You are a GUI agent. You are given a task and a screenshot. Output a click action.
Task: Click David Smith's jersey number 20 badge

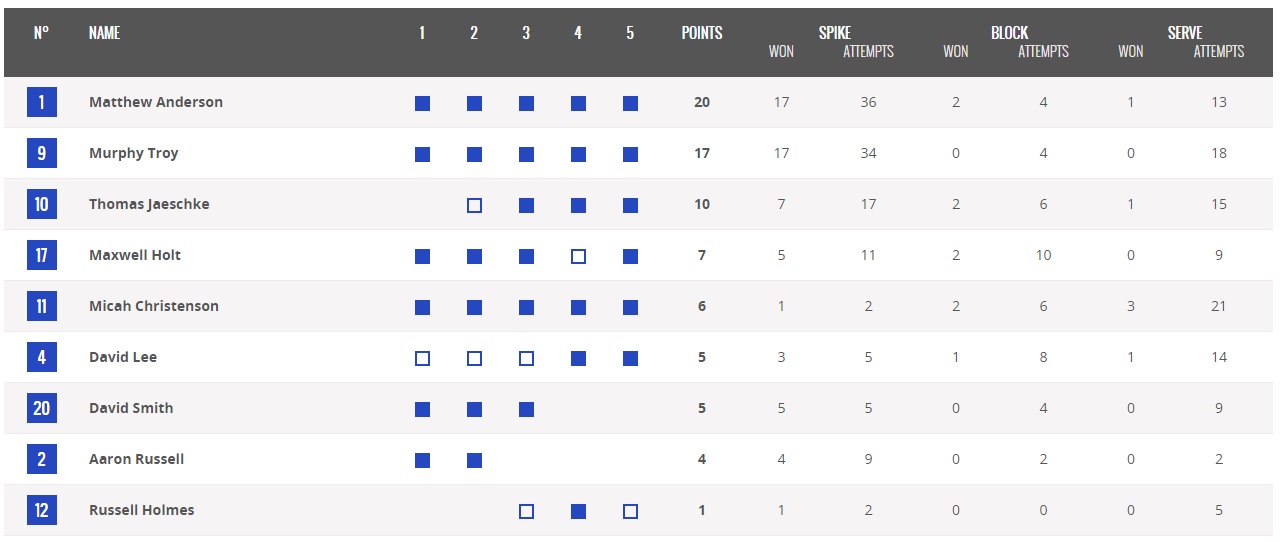point(42,408)
